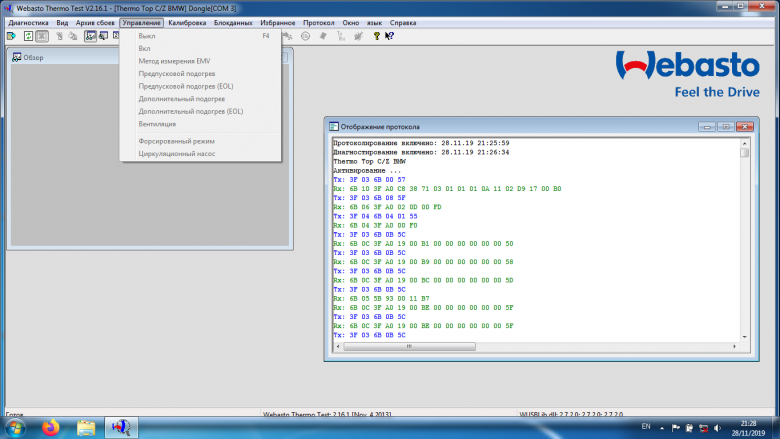The width and height of the screenshot is (780, 439).
Task: Click the volume speaker tray icon
Action: click(717, 428)
